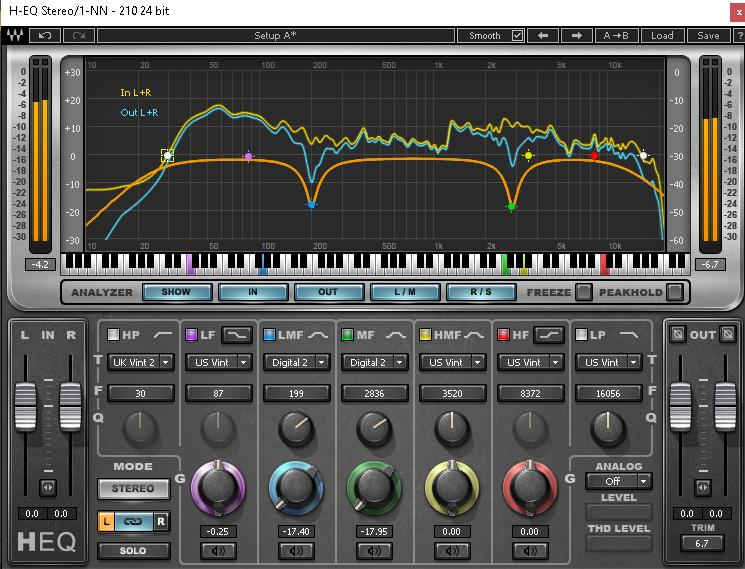Select HMF bell shape icon
This screenshot has width=745, height=569.
[474, 335]
